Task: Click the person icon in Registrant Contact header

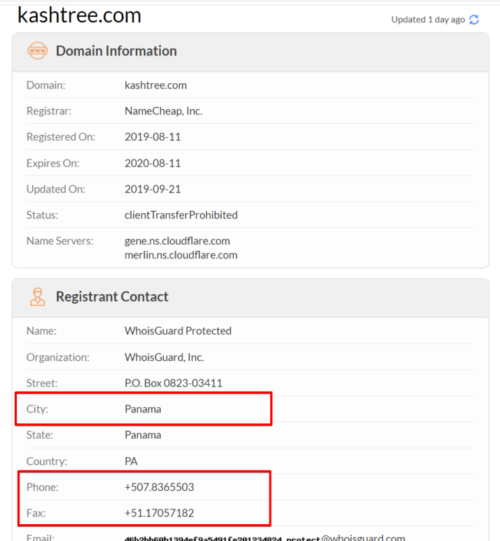Action: (37, 297)
